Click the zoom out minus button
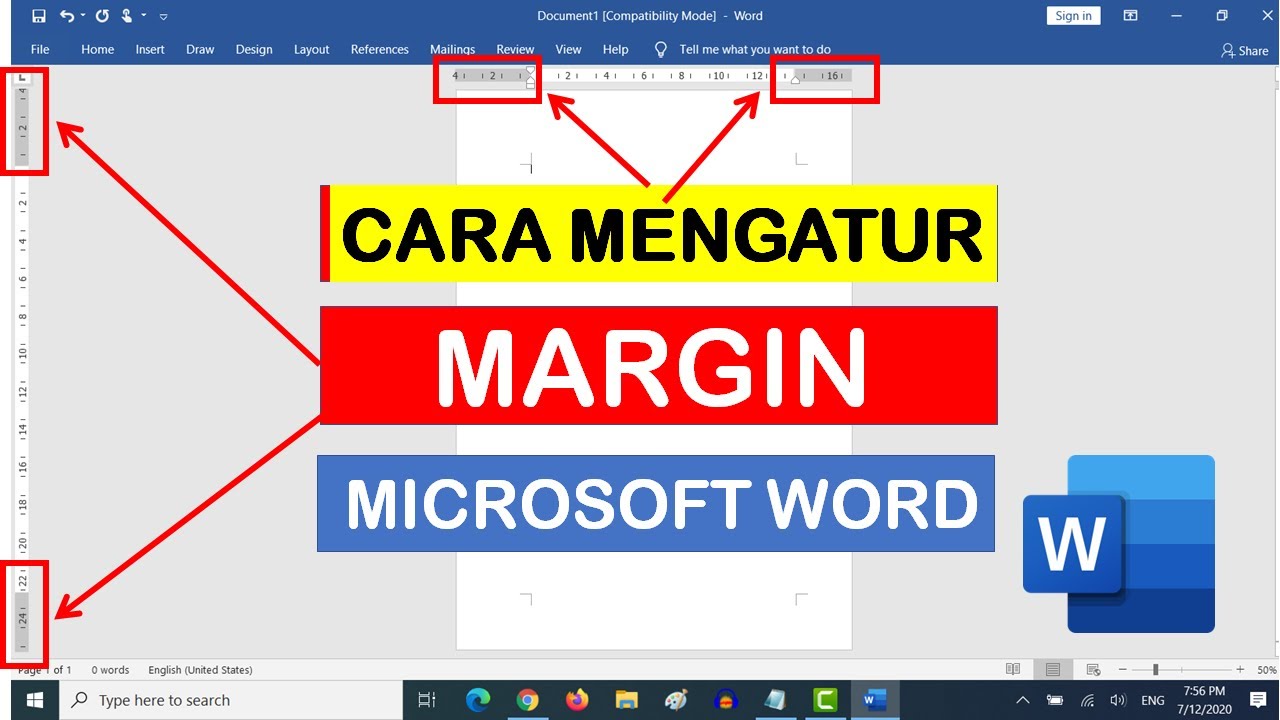 click(x=1122, y=669)
